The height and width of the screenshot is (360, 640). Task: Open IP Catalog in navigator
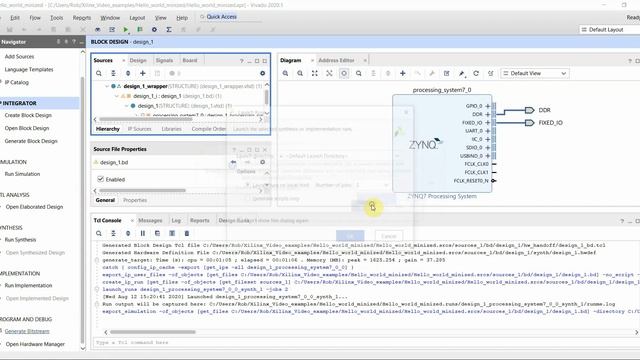point(16,82)
